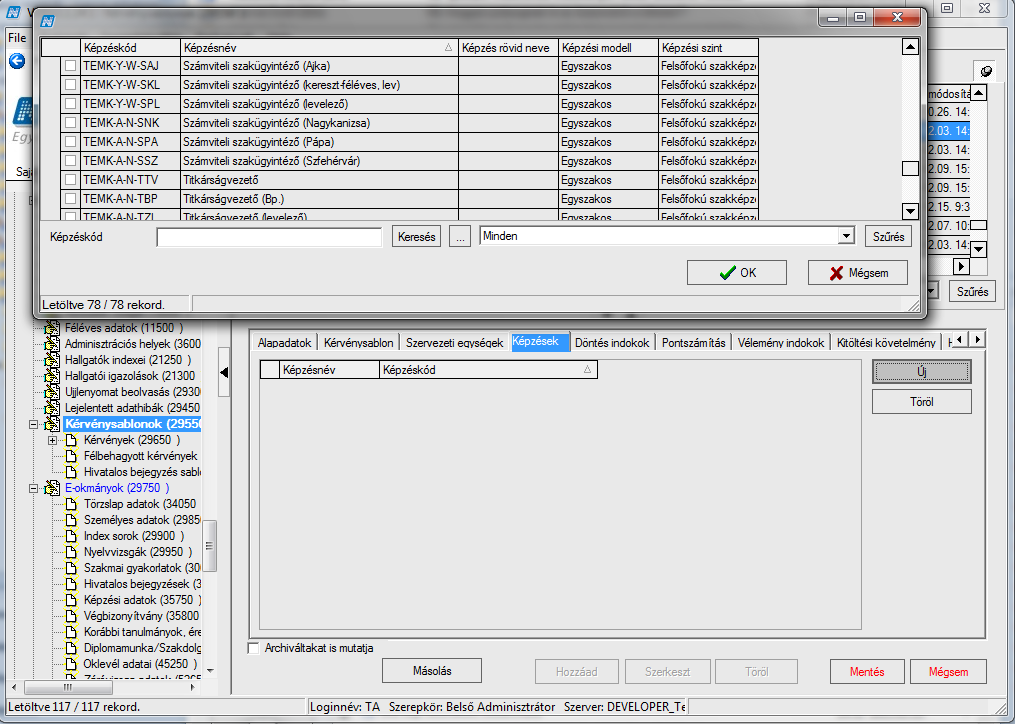Click the Másolás button
This screenshot has width=1015, height=724.
pos(432,671)
